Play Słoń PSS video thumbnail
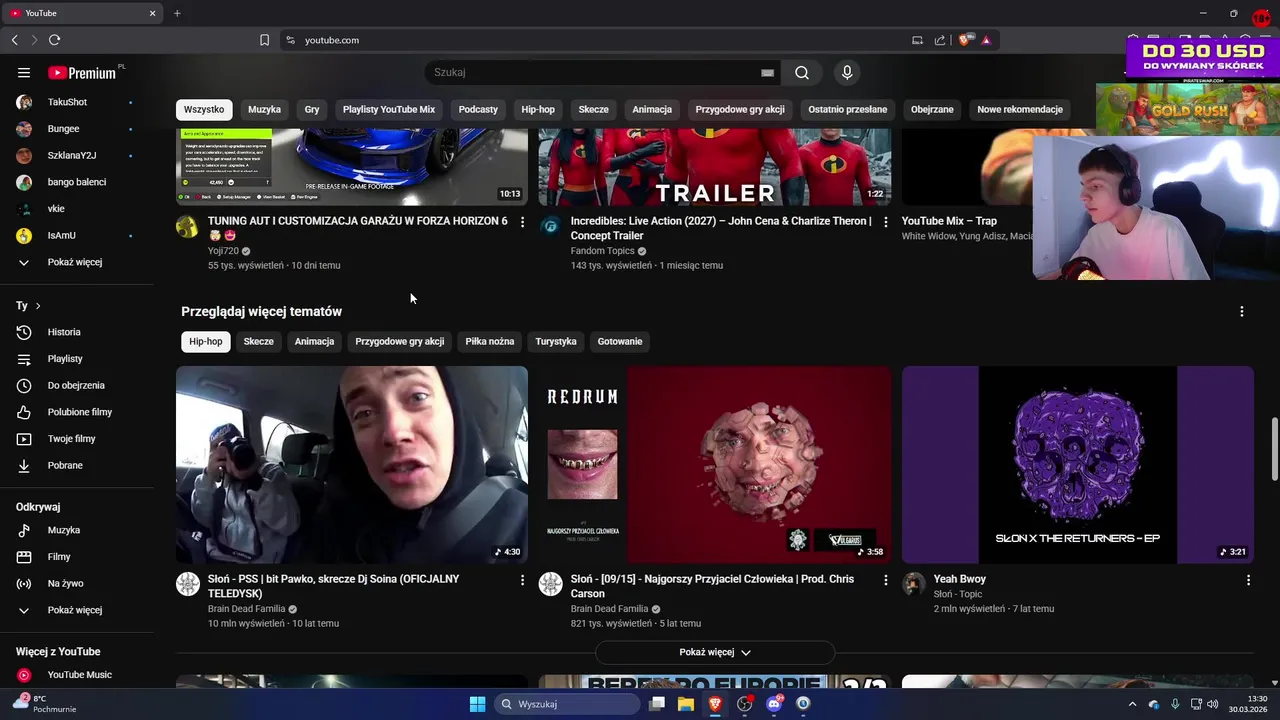 click(x=352, y=465)
